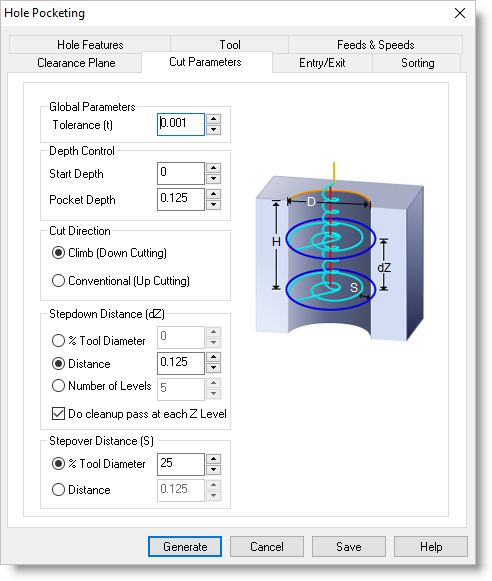Click the Generate button
This screenshot has height=581, width=492.
[x=185, y=547]
